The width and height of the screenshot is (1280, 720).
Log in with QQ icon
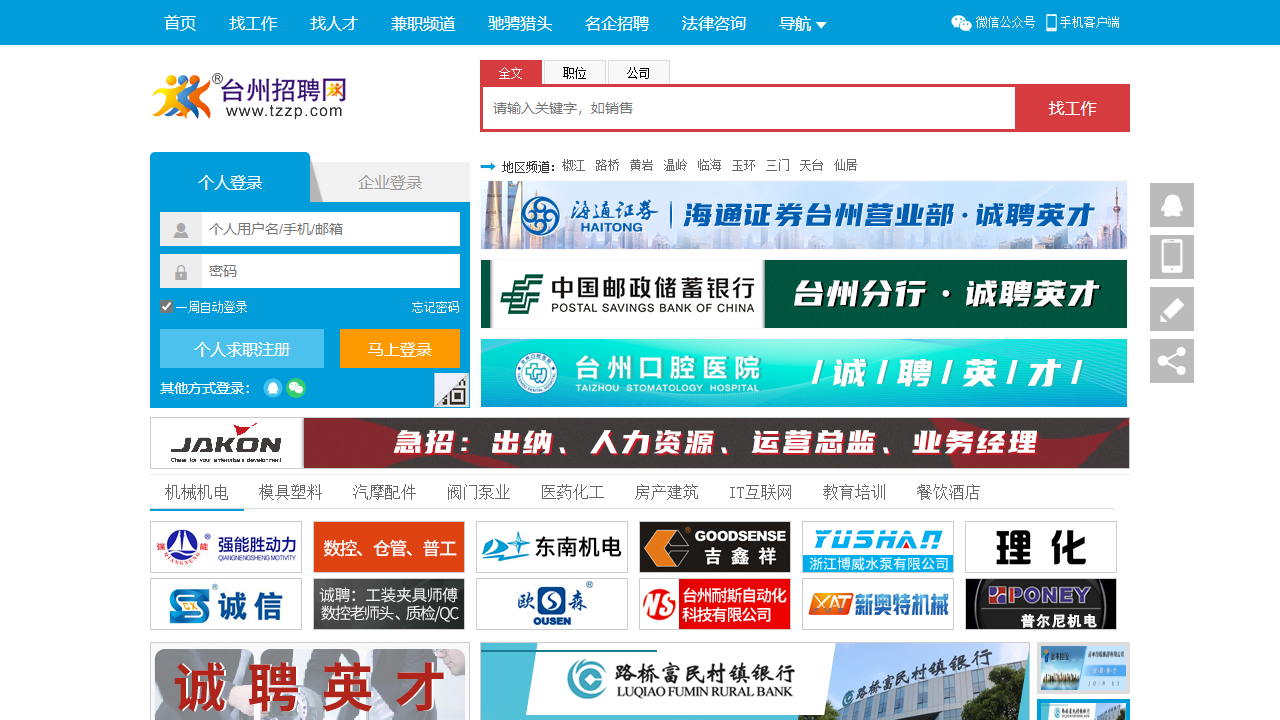273,388
